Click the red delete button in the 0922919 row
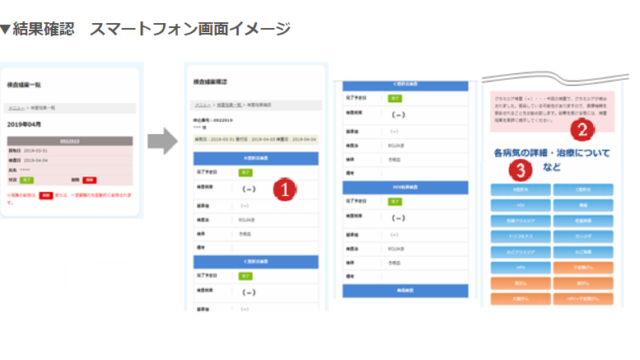Screen dimensions: 640x360 click(x=89, y=180)
